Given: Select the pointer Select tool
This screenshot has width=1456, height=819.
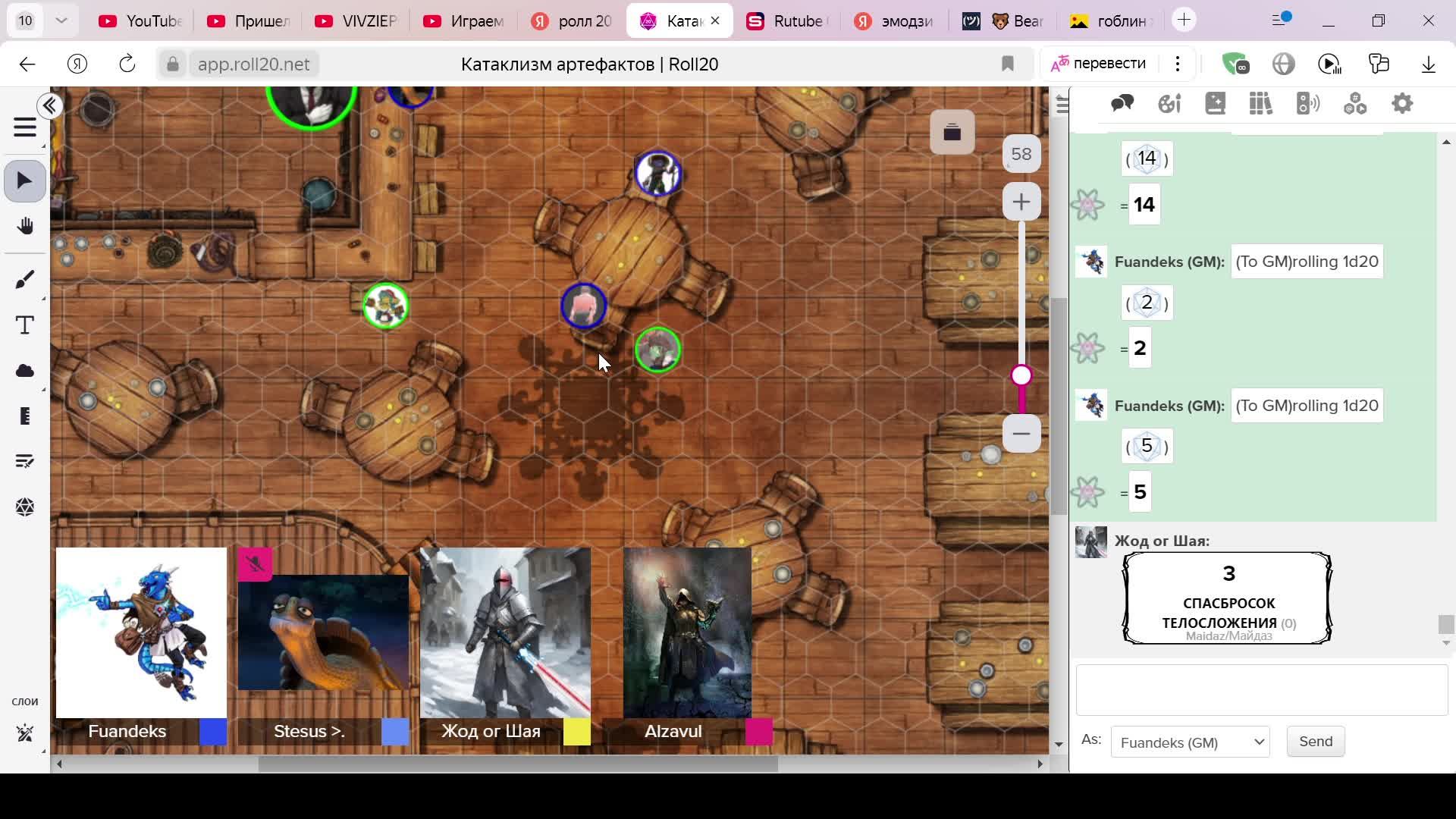Looking at the screenshot, I should (x=24, y=181).
